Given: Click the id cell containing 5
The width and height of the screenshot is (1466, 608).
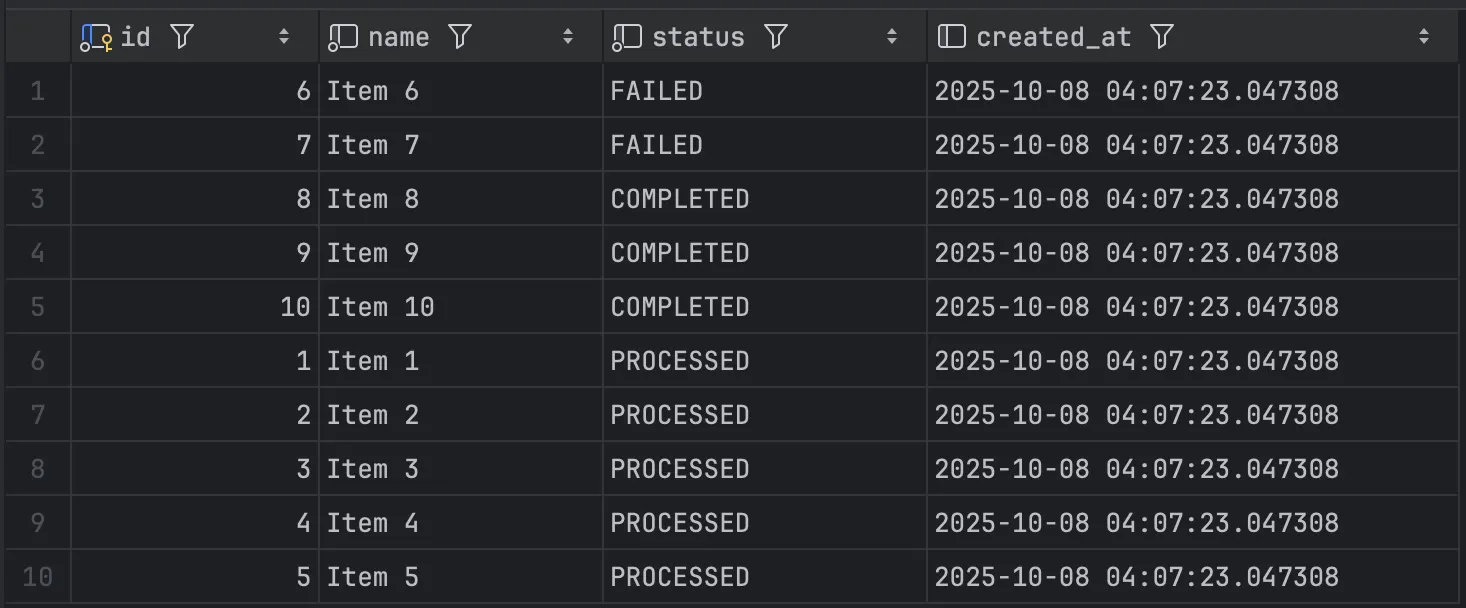Looking at the screenshot, I should coord(303,577).
